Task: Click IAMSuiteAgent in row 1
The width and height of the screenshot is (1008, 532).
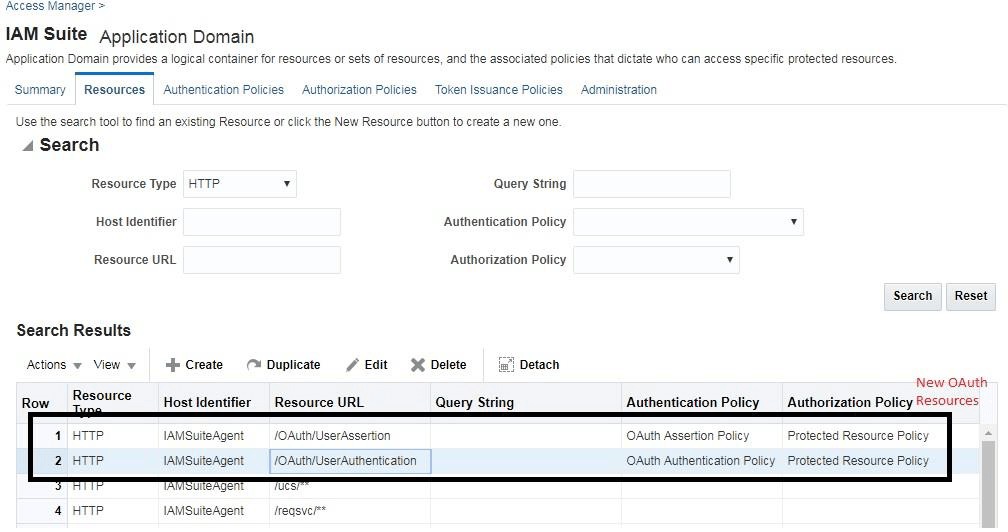Action: (x=204, y=436)
